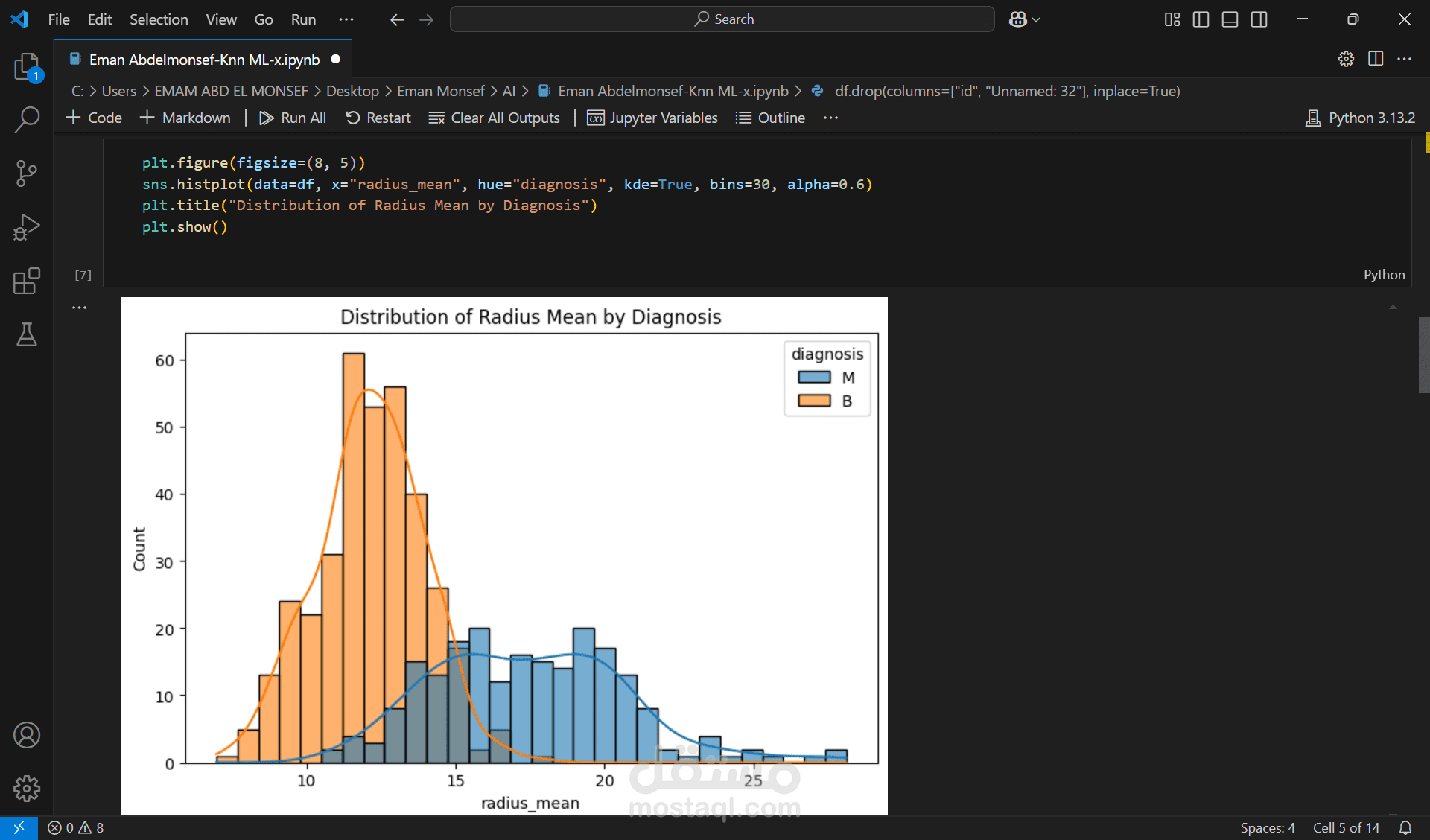
Task: Expand the Copilot chat dropdown arrow
Action: pyautogui.click(x=1036, y=20)
